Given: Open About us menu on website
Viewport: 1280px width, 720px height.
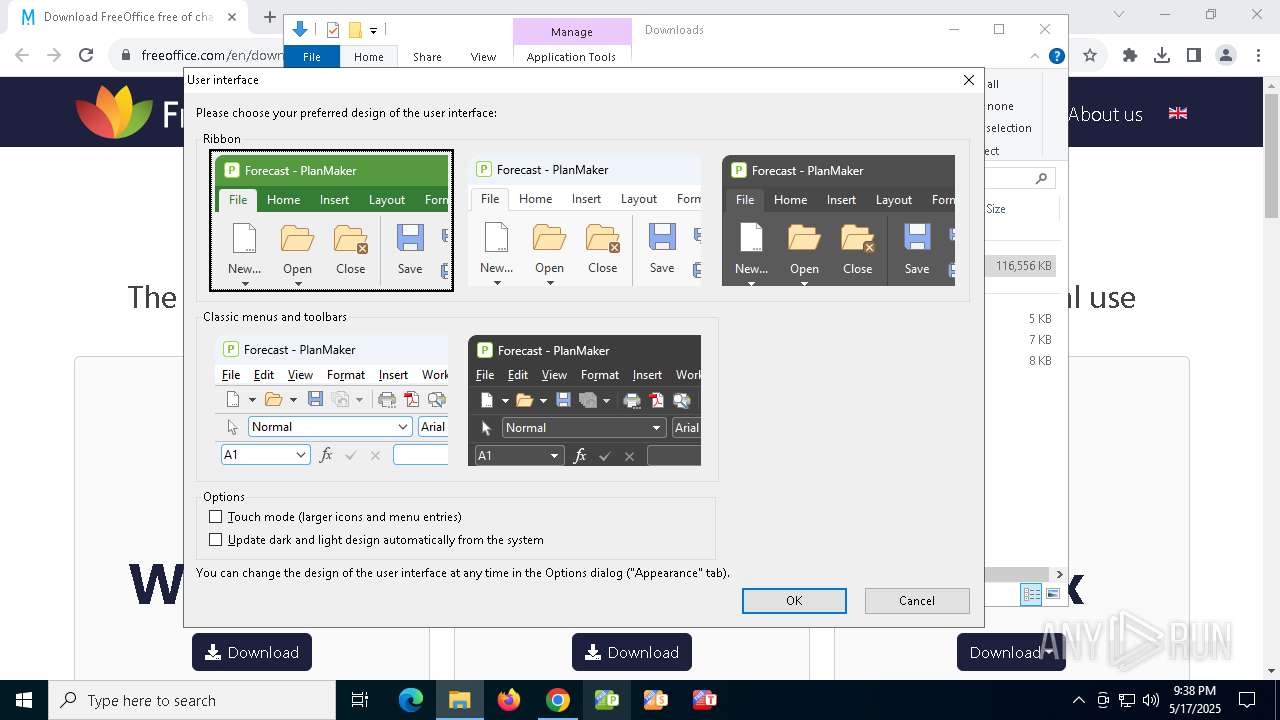Looking at the screenshot, I should (1105, 114).
